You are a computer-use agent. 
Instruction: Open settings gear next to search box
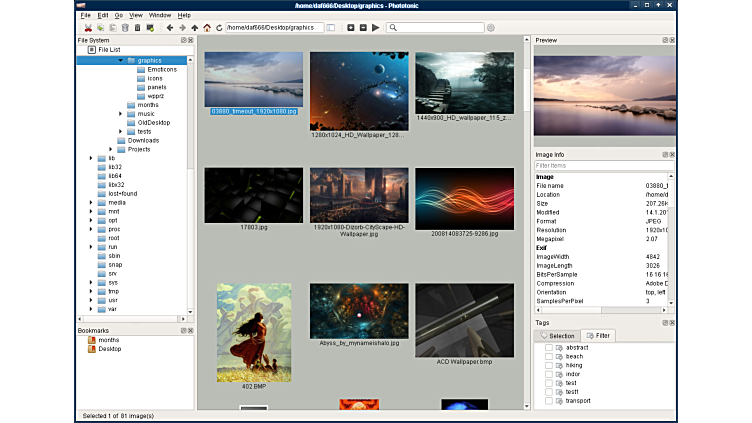click(x=491, y=28)
